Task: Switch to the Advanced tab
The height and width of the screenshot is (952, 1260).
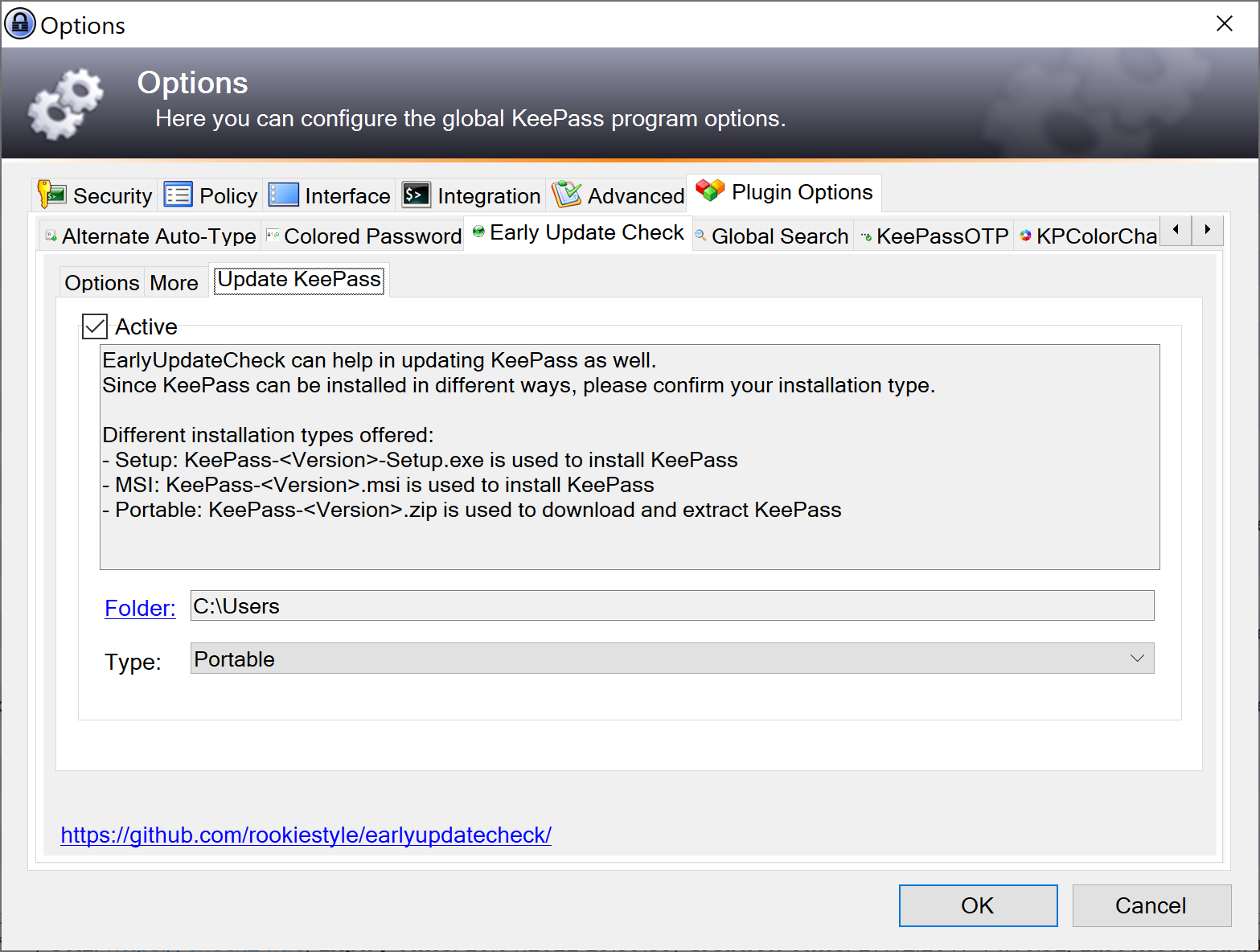Action: (618, 195)
